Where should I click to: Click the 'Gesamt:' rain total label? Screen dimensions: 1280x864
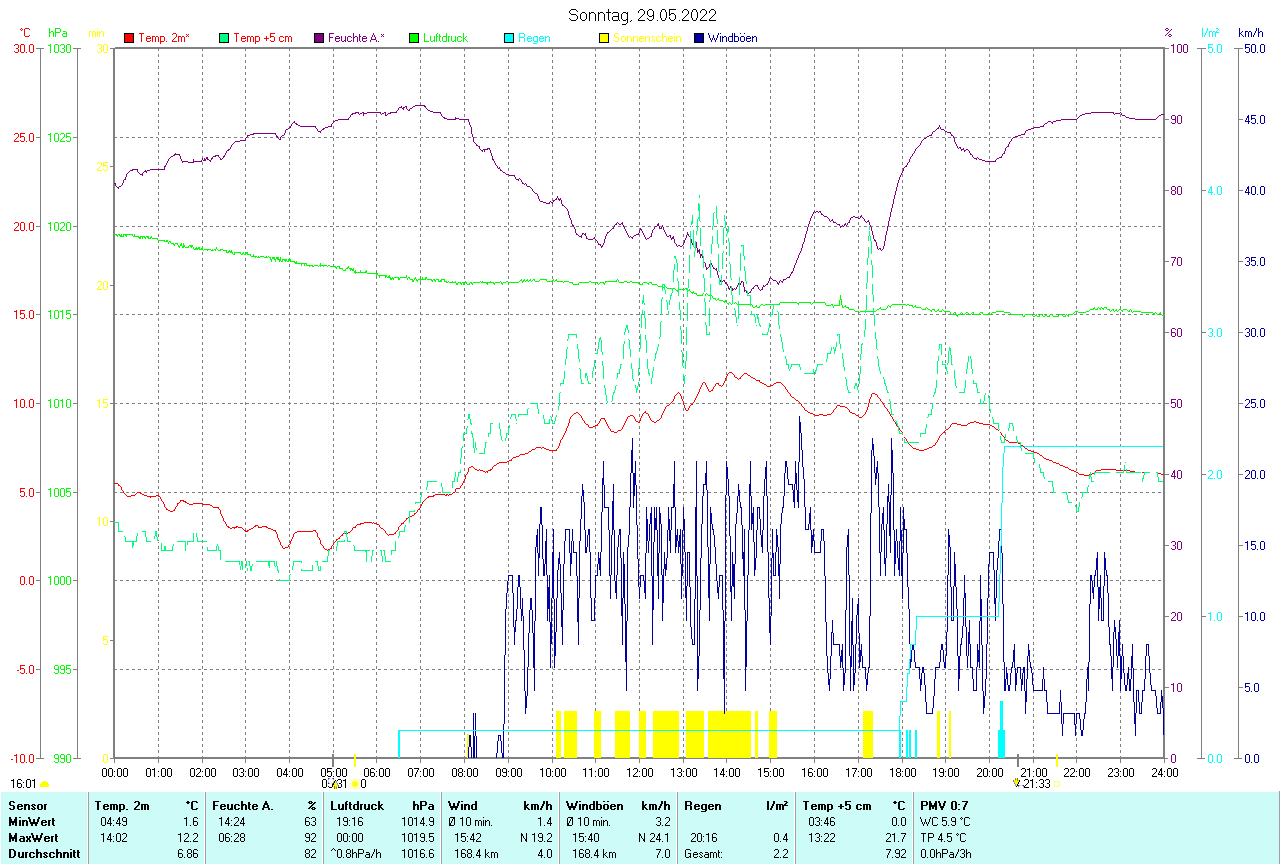point(704,854)
